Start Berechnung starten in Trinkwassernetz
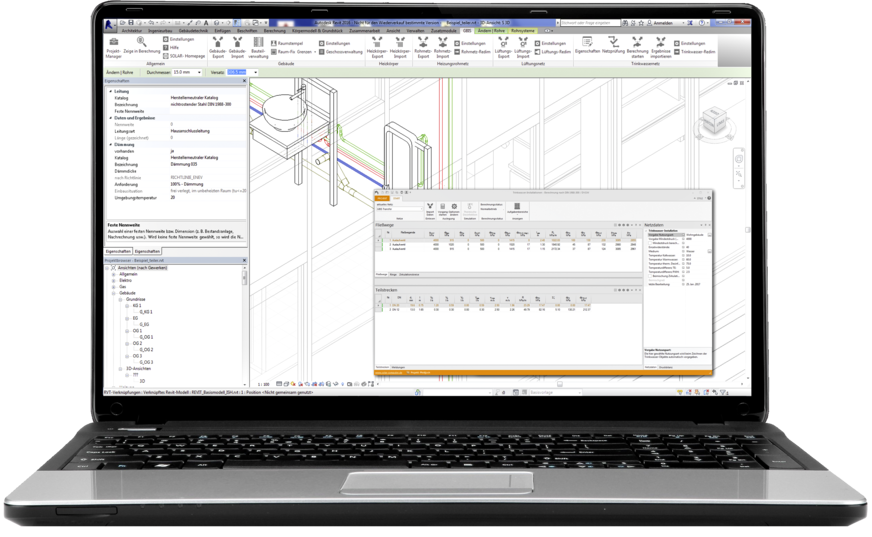The image size is (872, 537). tap(637, 45)
